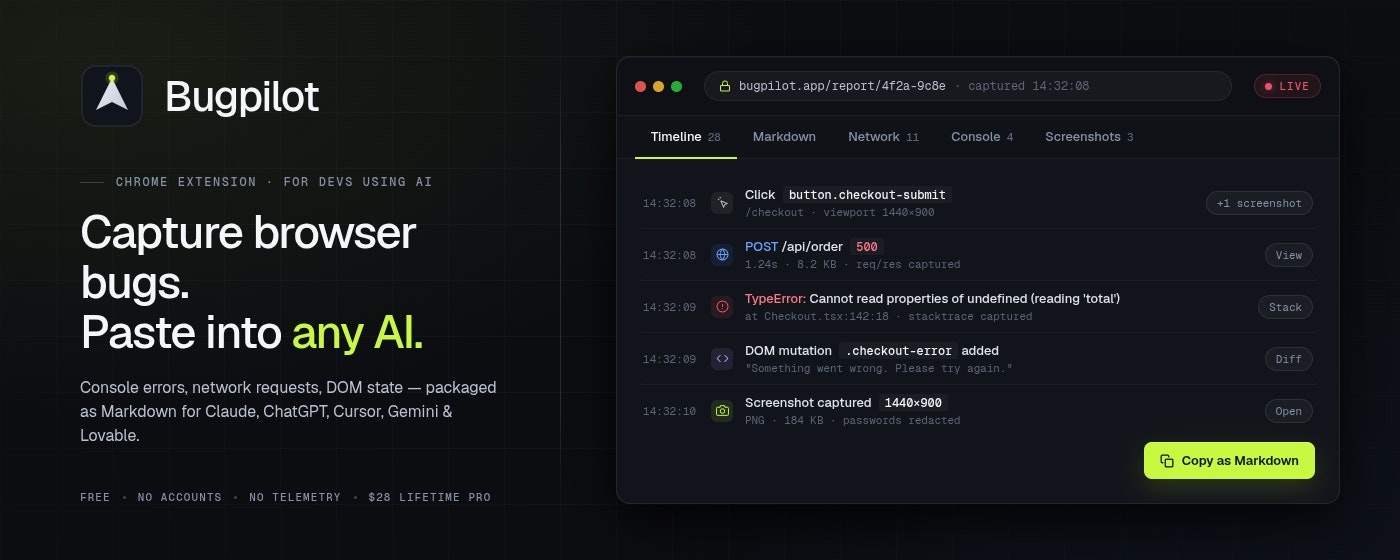
Task: Click 'PNG · 184 KB · passwords redacted' text
Action: coord(852,420)
